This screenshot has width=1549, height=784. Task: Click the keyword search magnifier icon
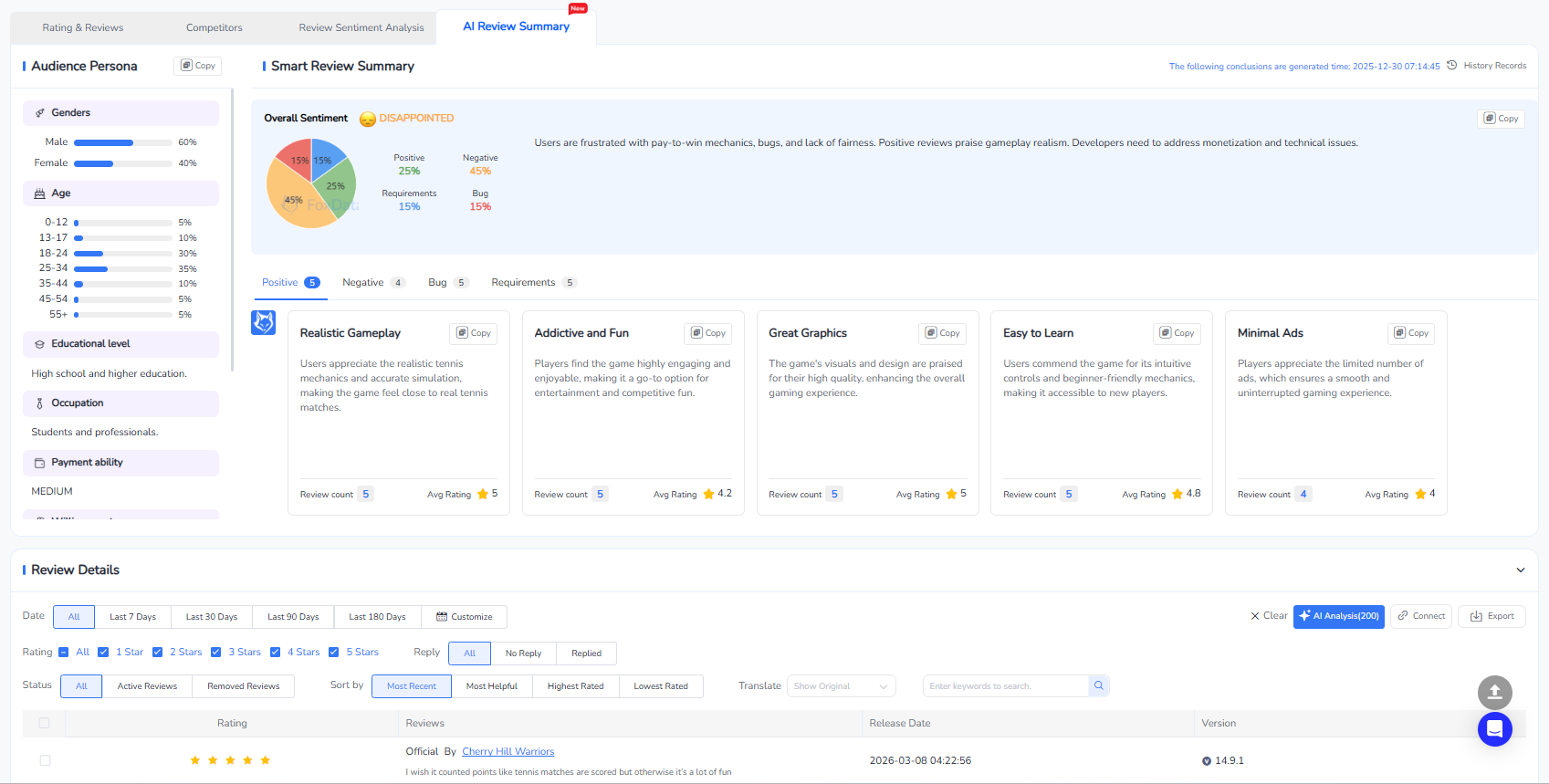1099,685
